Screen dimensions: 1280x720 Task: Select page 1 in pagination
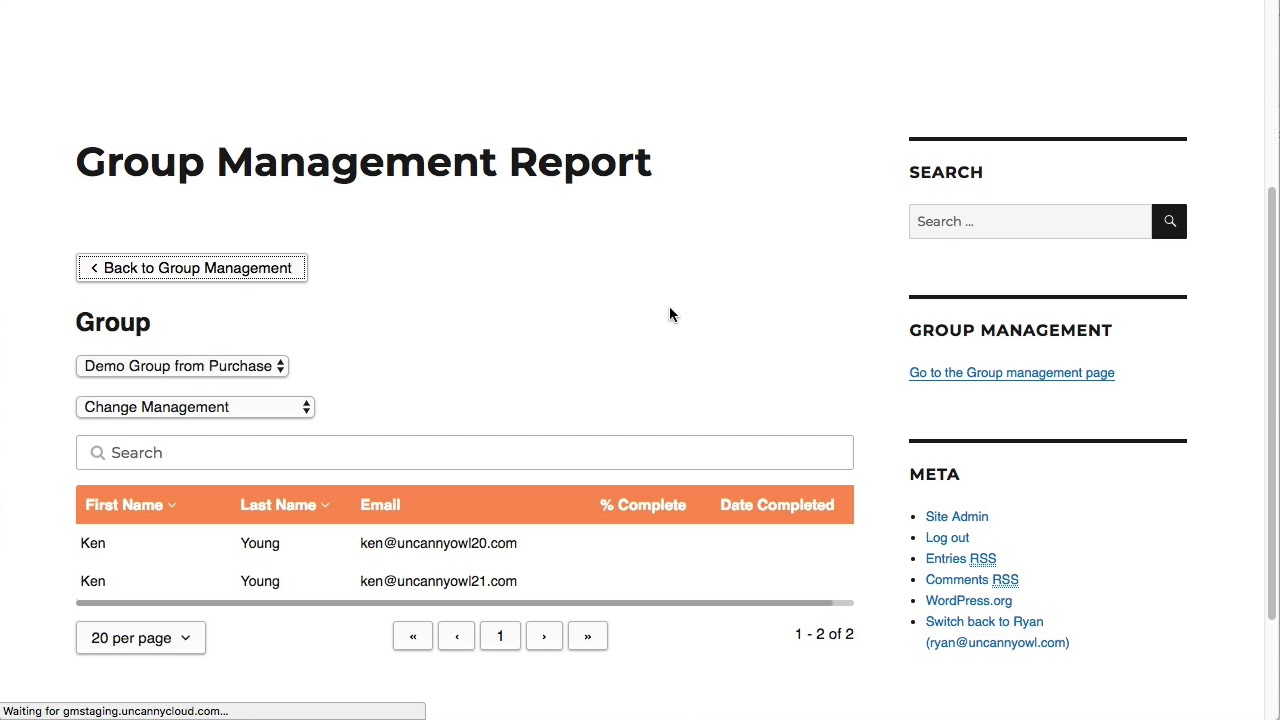pos(500,636)
